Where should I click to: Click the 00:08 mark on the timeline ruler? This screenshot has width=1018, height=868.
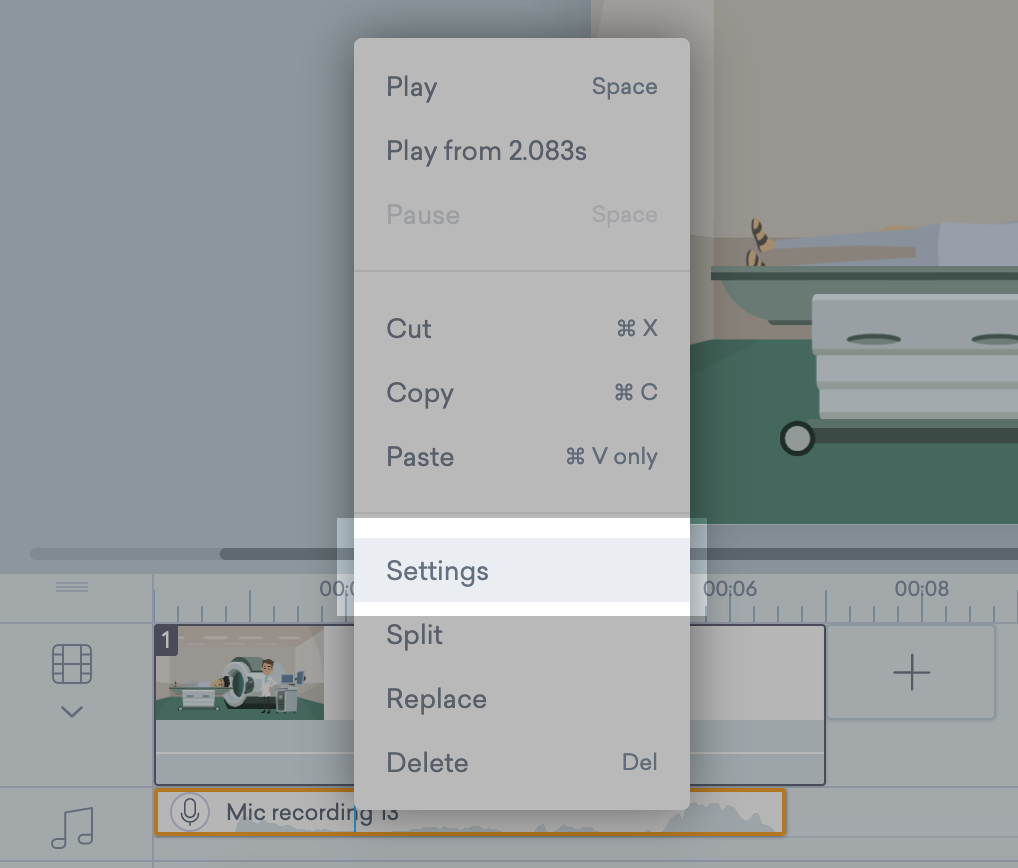(x=921, y=589)
